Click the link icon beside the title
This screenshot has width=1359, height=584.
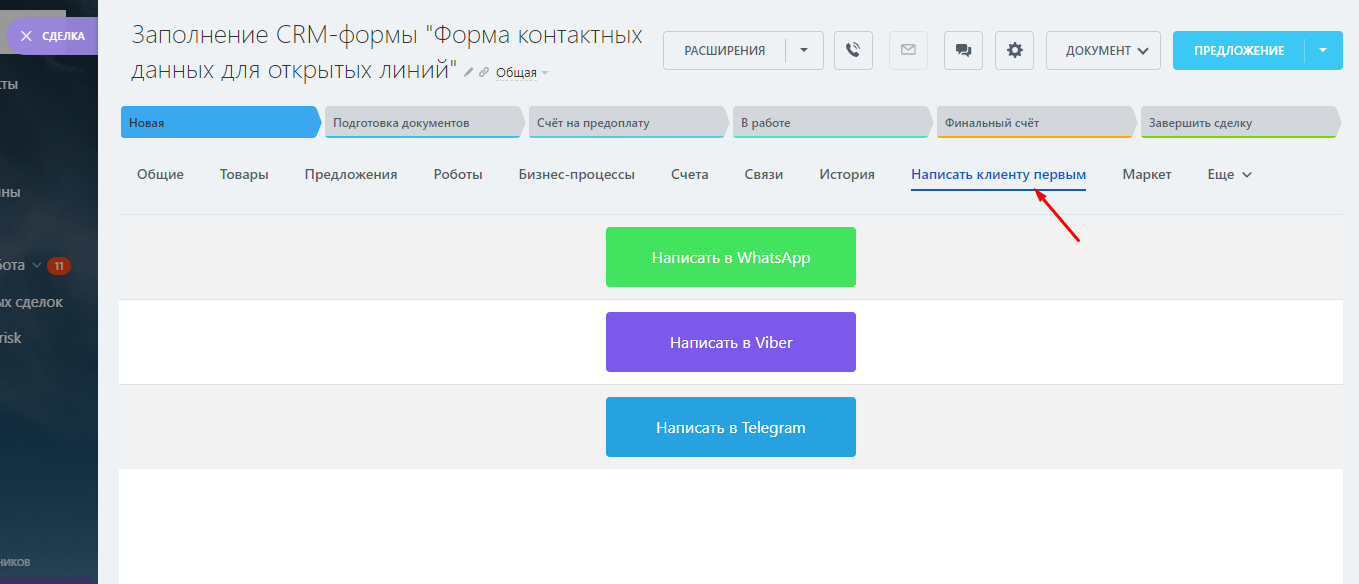point(484,72)
